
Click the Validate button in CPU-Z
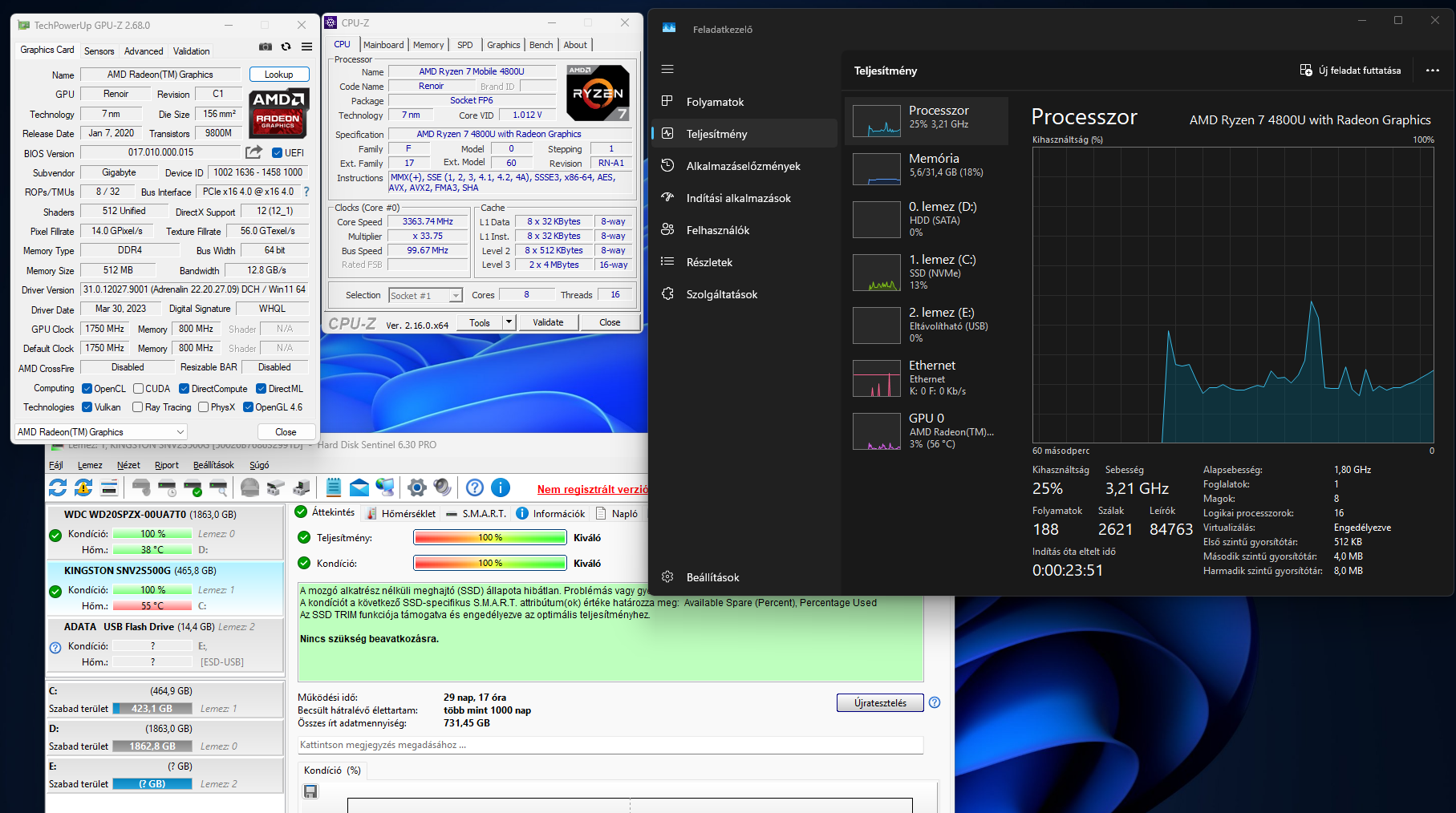click(548, 322)
